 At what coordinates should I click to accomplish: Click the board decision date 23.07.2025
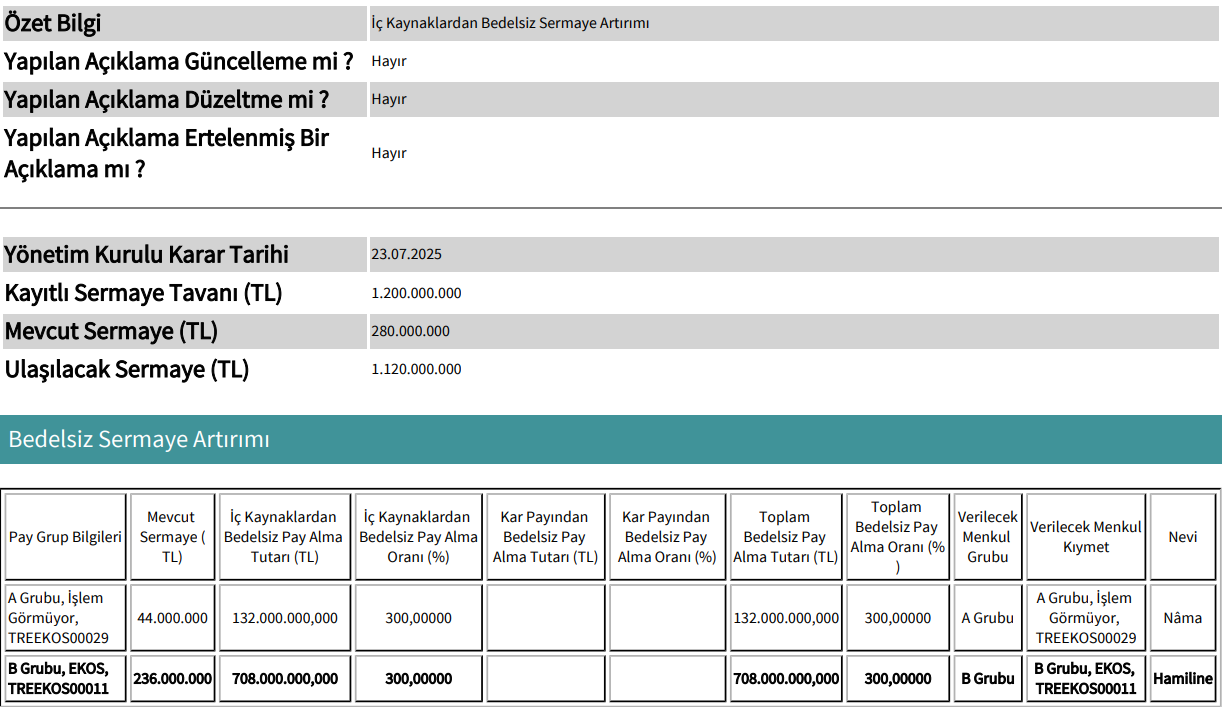point(406,254)
